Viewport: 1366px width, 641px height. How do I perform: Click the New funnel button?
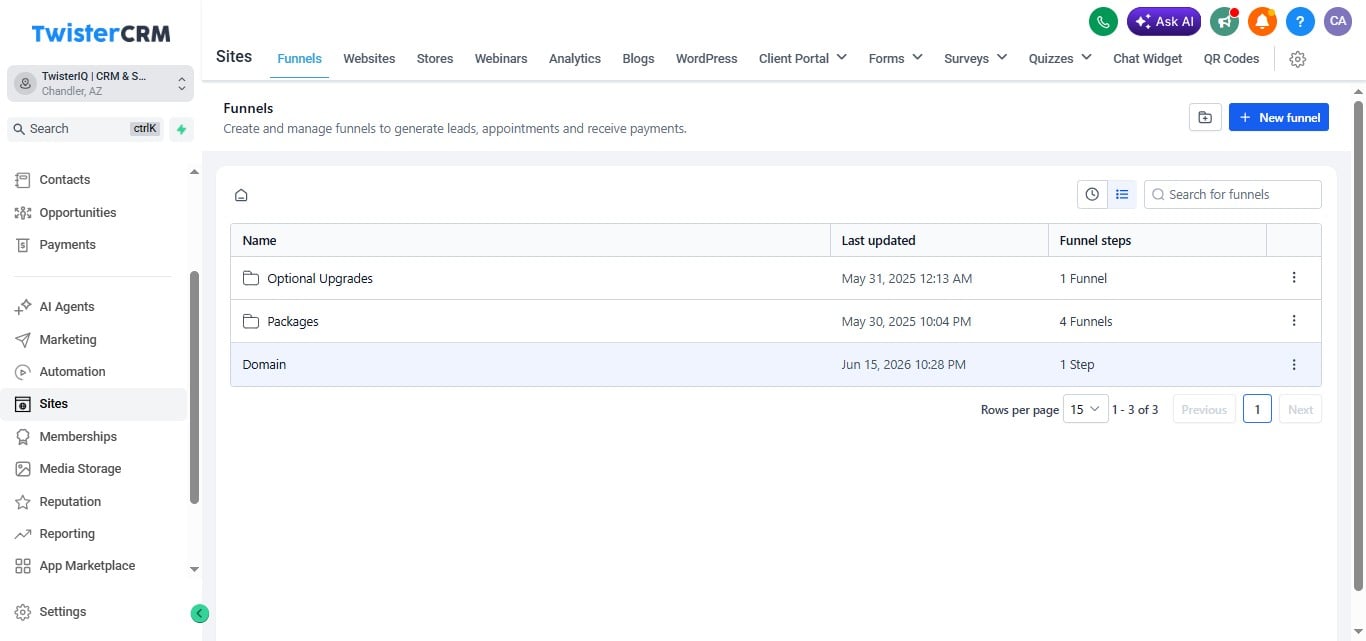click(1279, 117)
